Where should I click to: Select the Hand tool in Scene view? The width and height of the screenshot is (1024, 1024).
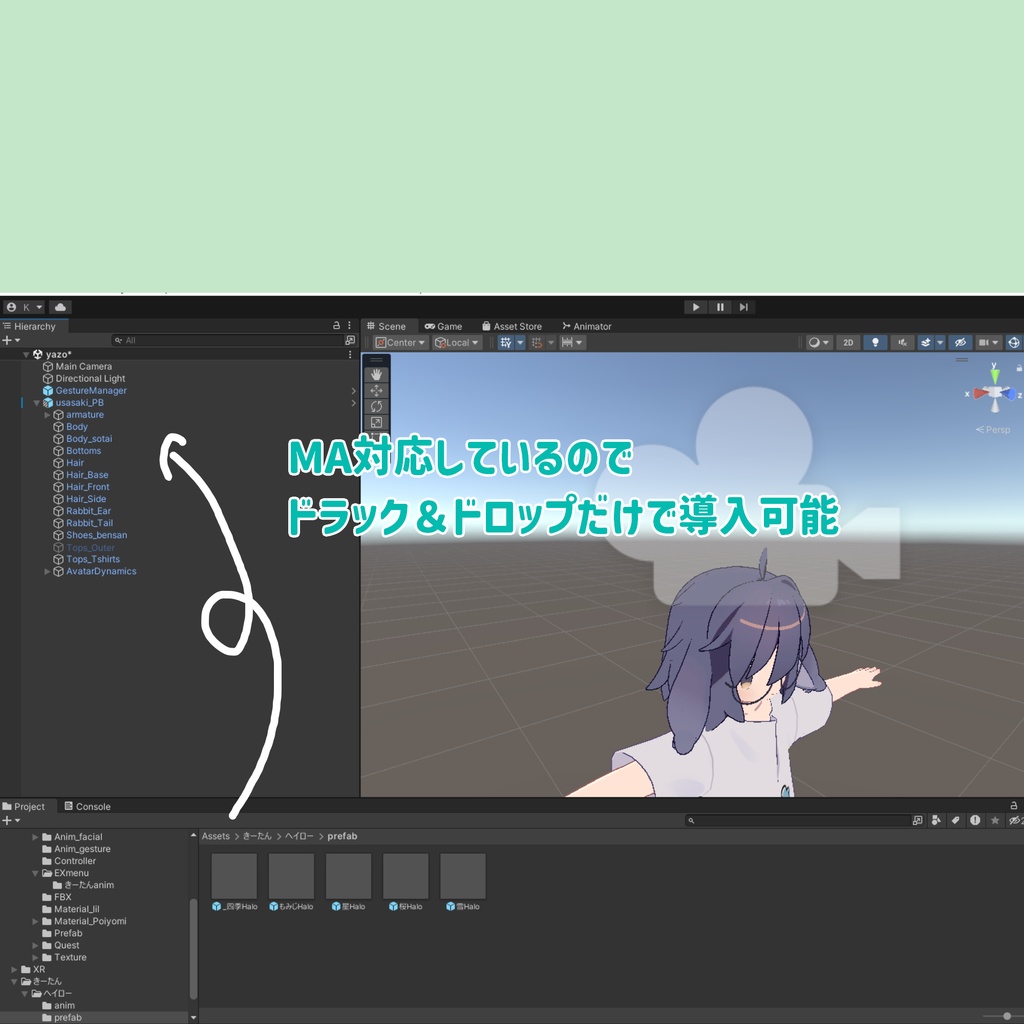point(376,373)
